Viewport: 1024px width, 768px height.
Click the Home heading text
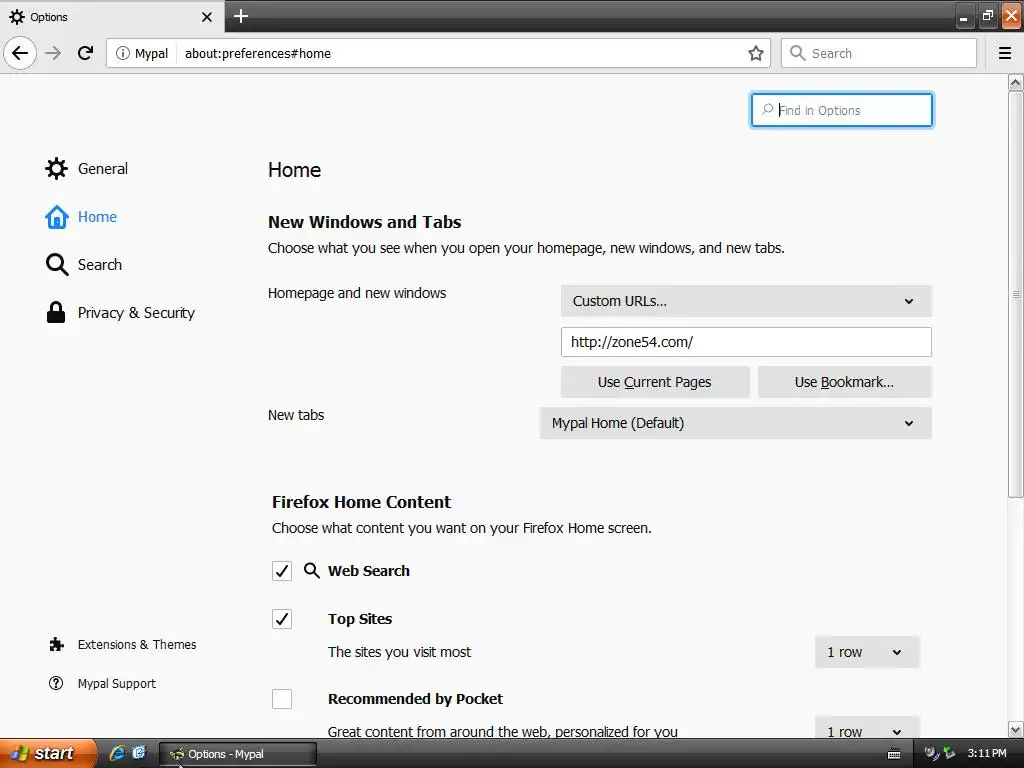(295, 170)
